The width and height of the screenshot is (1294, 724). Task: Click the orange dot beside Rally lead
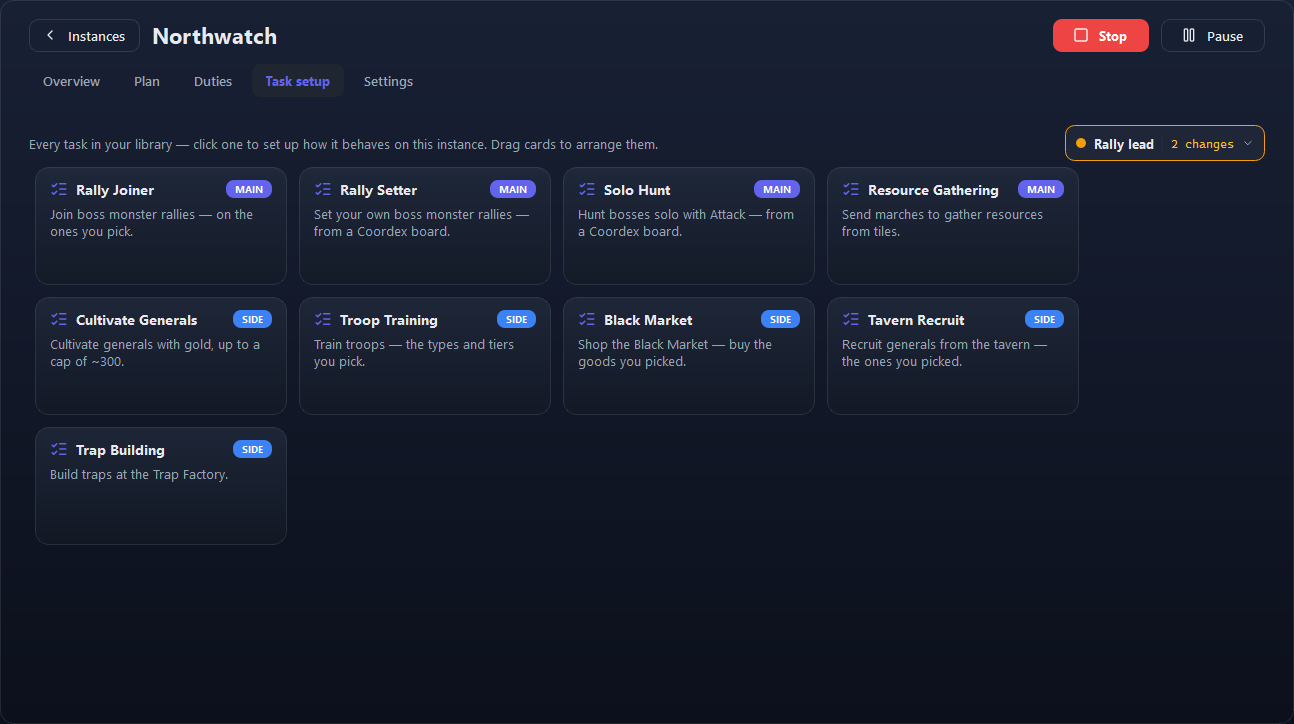1081,143
